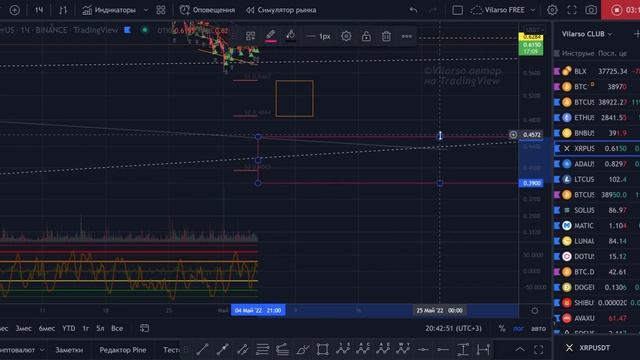Open chart settings gear in top bar
The image size is (640, 360).
pyautogui.click(x=552, y=10)
